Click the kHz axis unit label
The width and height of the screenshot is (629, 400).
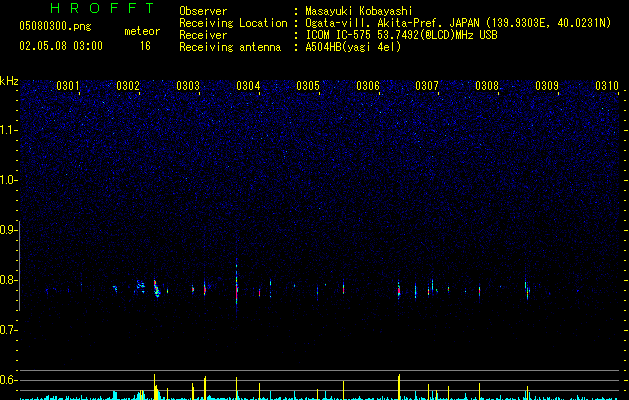click(x=9, y=81)
